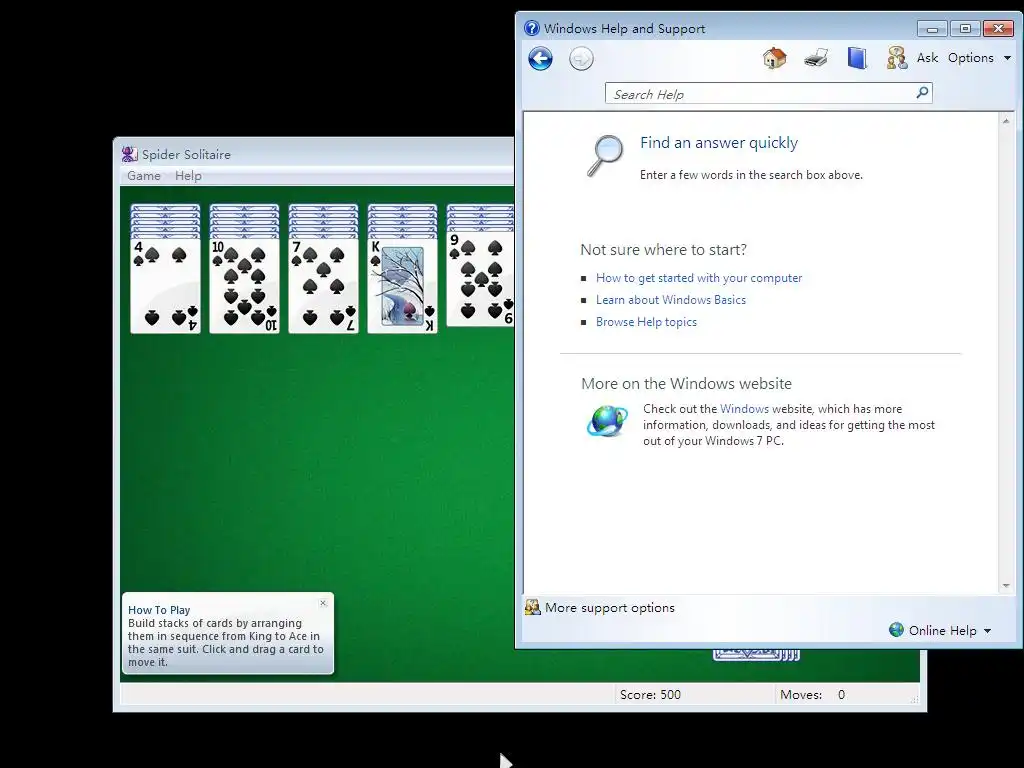The width and height of the screenshot is (1024, 768).
Task: Click the Back arrow in Help window
Action: tap(540, 59)
